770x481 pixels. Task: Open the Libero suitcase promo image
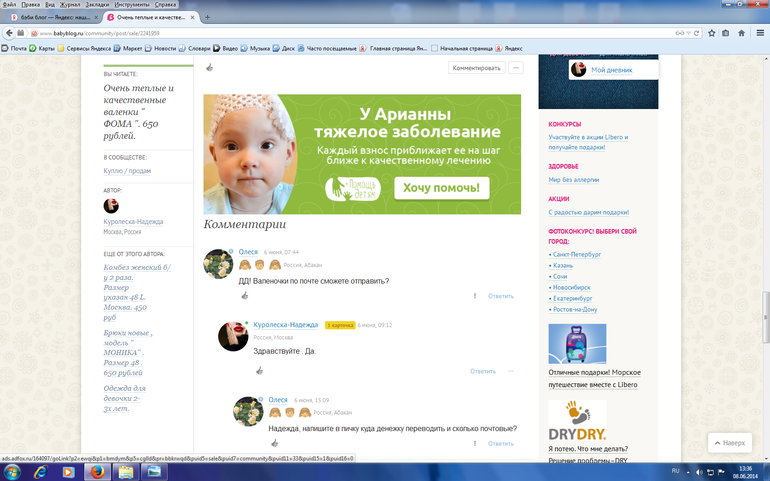tap(577, 343)
